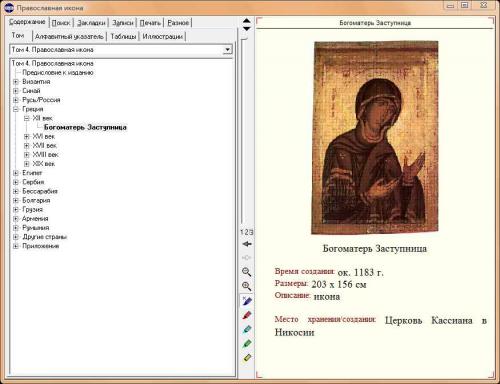Screen dimensions: 500x384
Task: Open the Поиск tab
Action: click(61, 23)
